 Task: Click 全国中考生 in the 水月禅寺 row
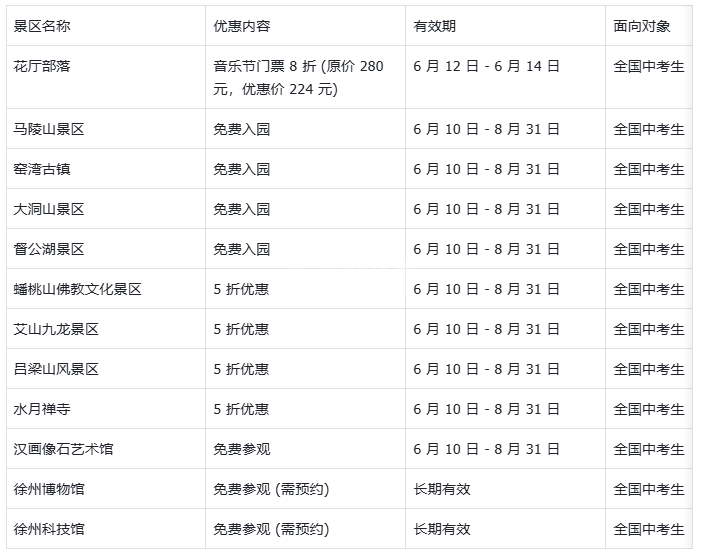649,409
